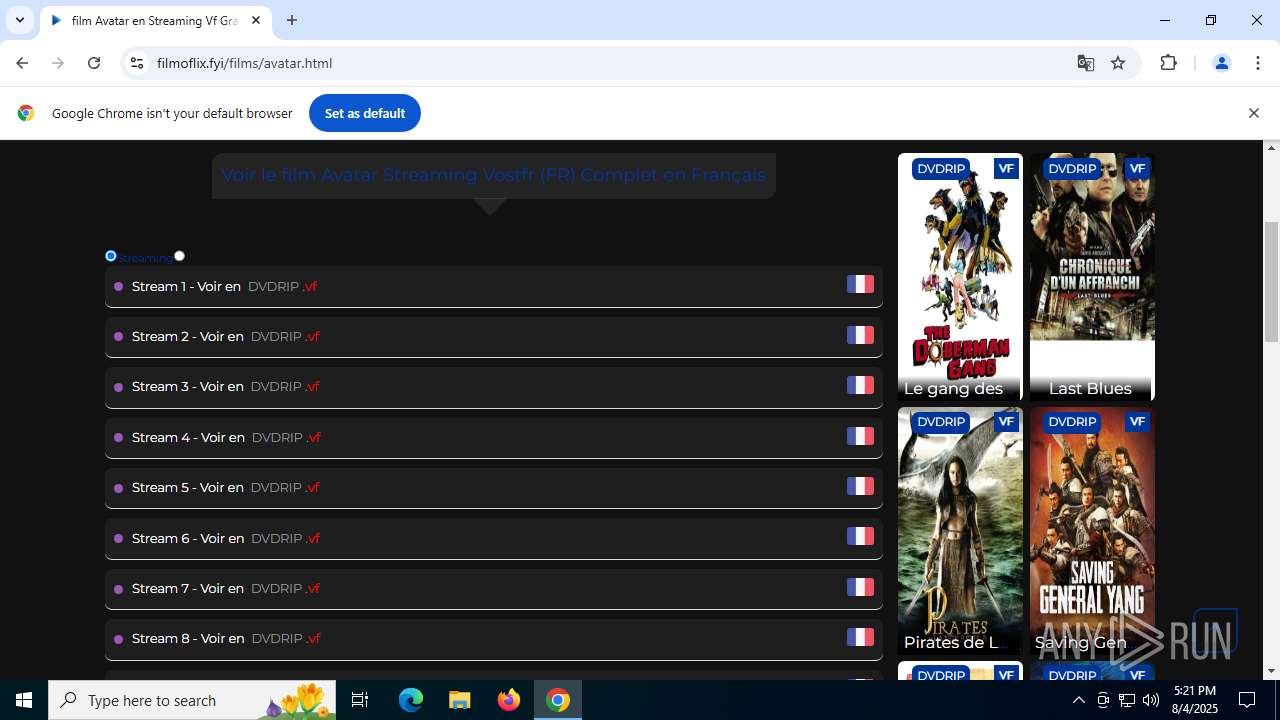Open the Windows Start menu

[x=24, y=700]
